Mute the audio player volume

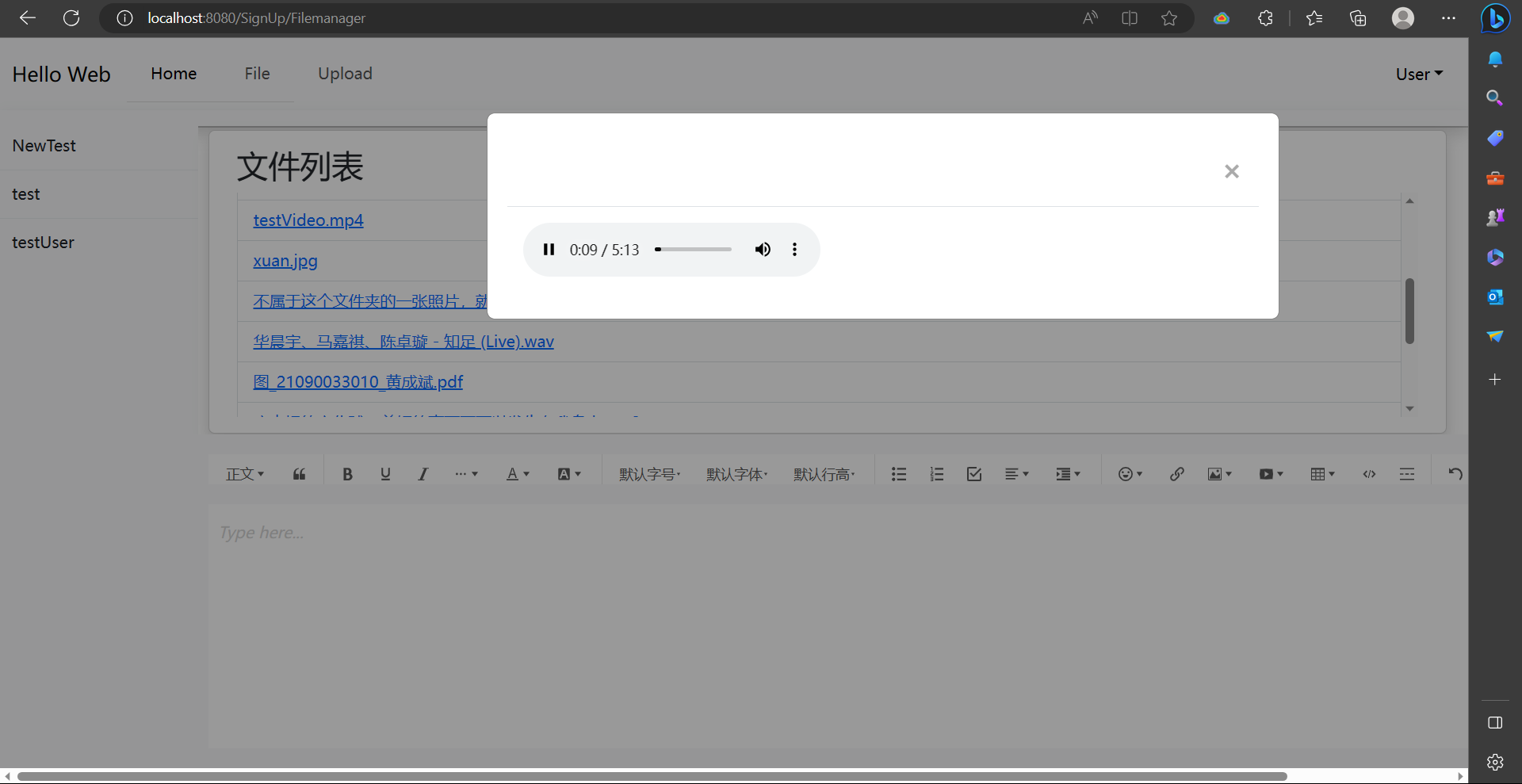(x=763, y=250)
